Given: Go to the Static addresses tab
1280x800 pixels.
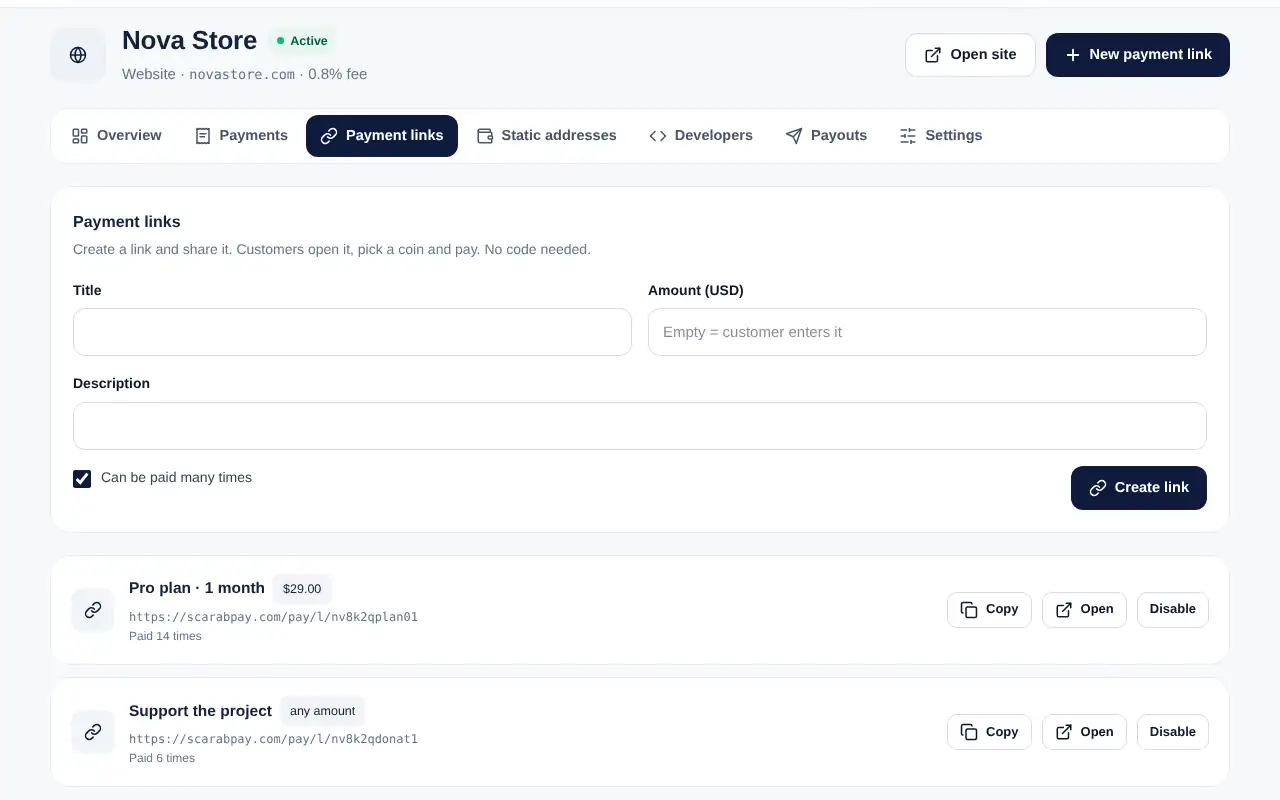Looking at the screenshot, I should coord(547,136).
